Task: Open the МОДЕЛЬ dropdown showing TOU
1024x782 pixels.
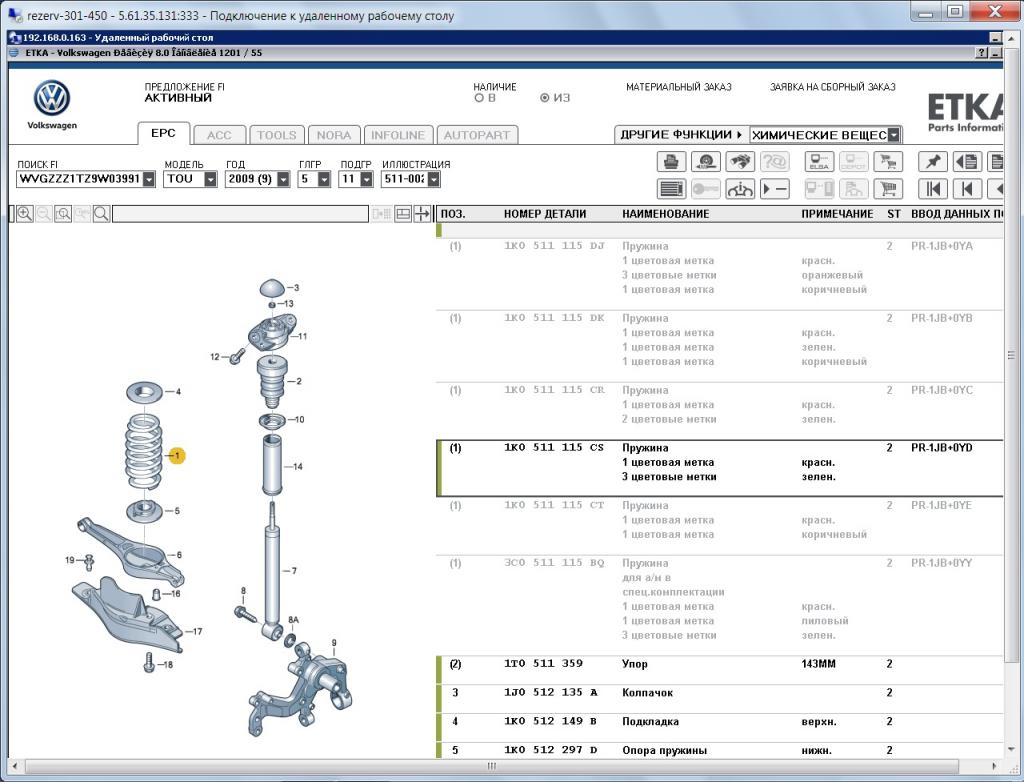Action: (x=210, y=179)
